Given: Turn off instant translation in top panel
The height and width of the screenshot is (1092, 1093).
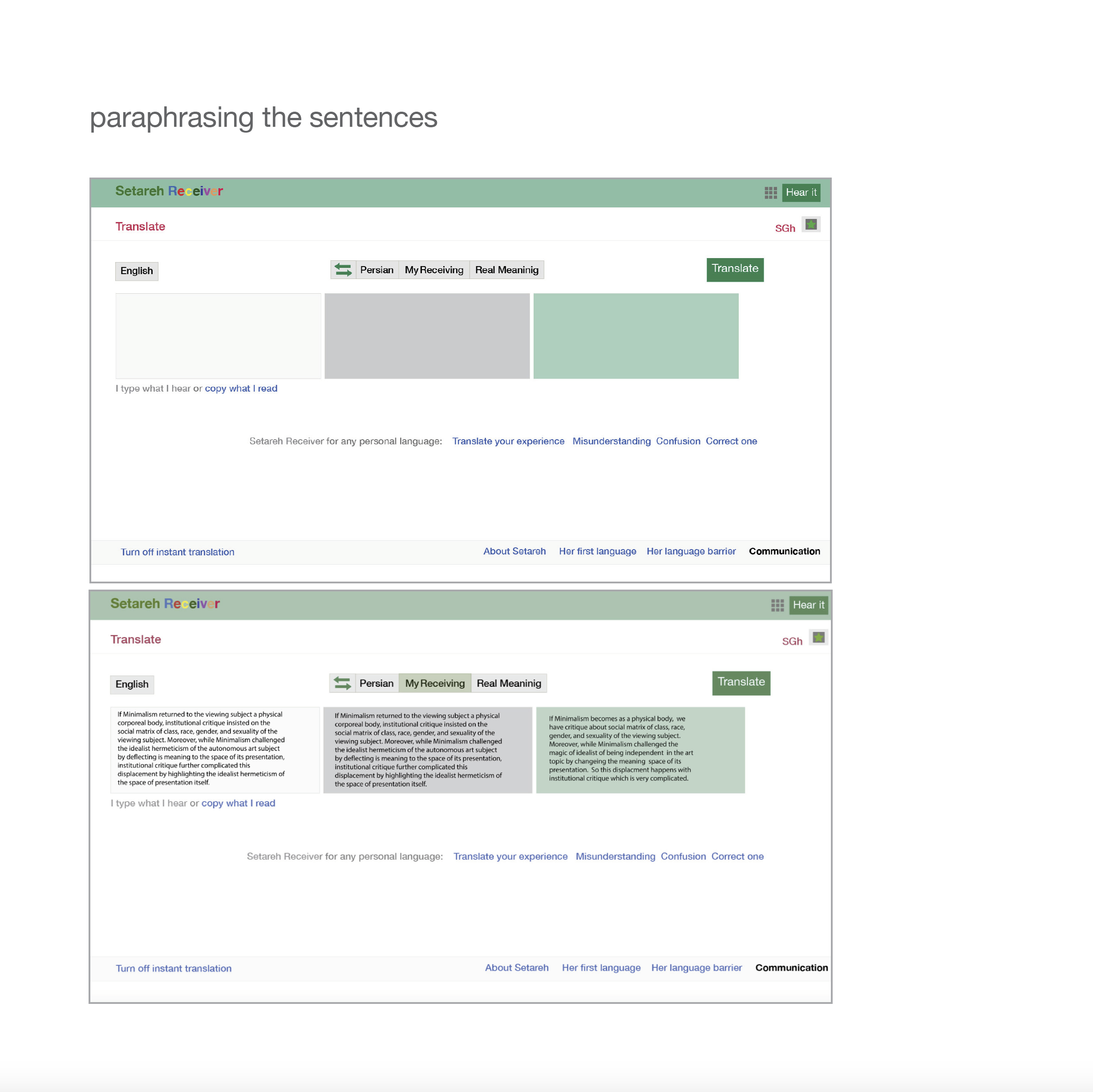Looking at the screenshot, I should pyautogui.click(x=177, y=552).
